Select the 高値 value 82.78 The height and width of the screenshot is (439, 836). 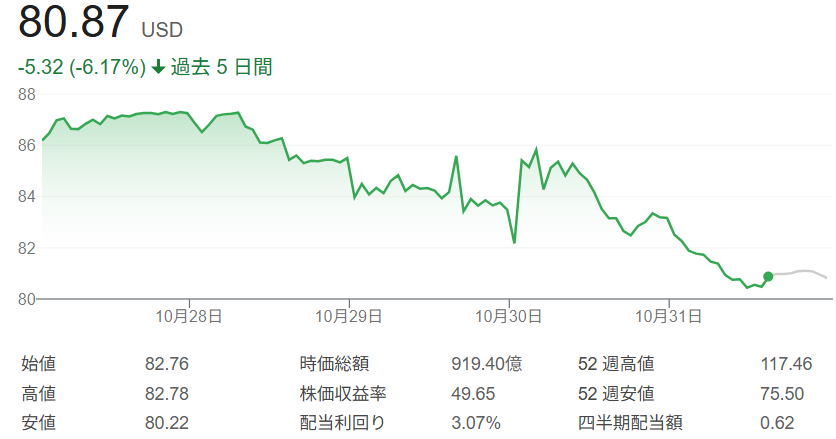(167, 393)
